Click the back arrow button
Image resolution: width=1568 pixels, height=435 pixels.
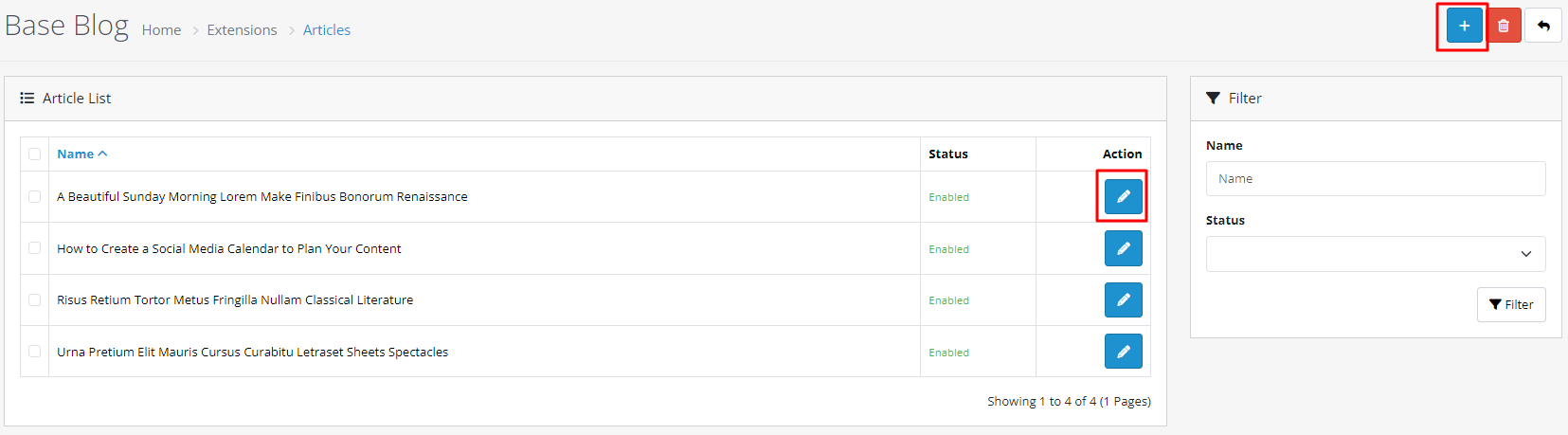[1543, 26]
